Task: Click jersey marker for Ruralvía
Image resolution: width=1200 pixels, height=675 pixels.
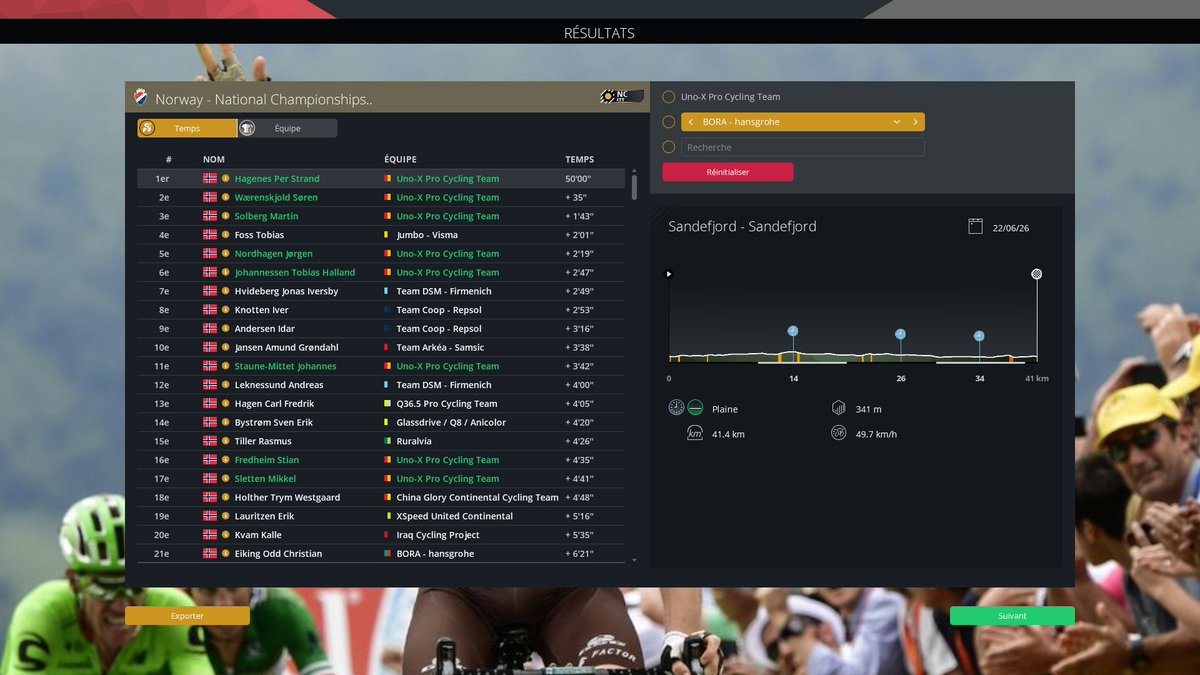Action: pyautogui.click(x=387, y=441)
